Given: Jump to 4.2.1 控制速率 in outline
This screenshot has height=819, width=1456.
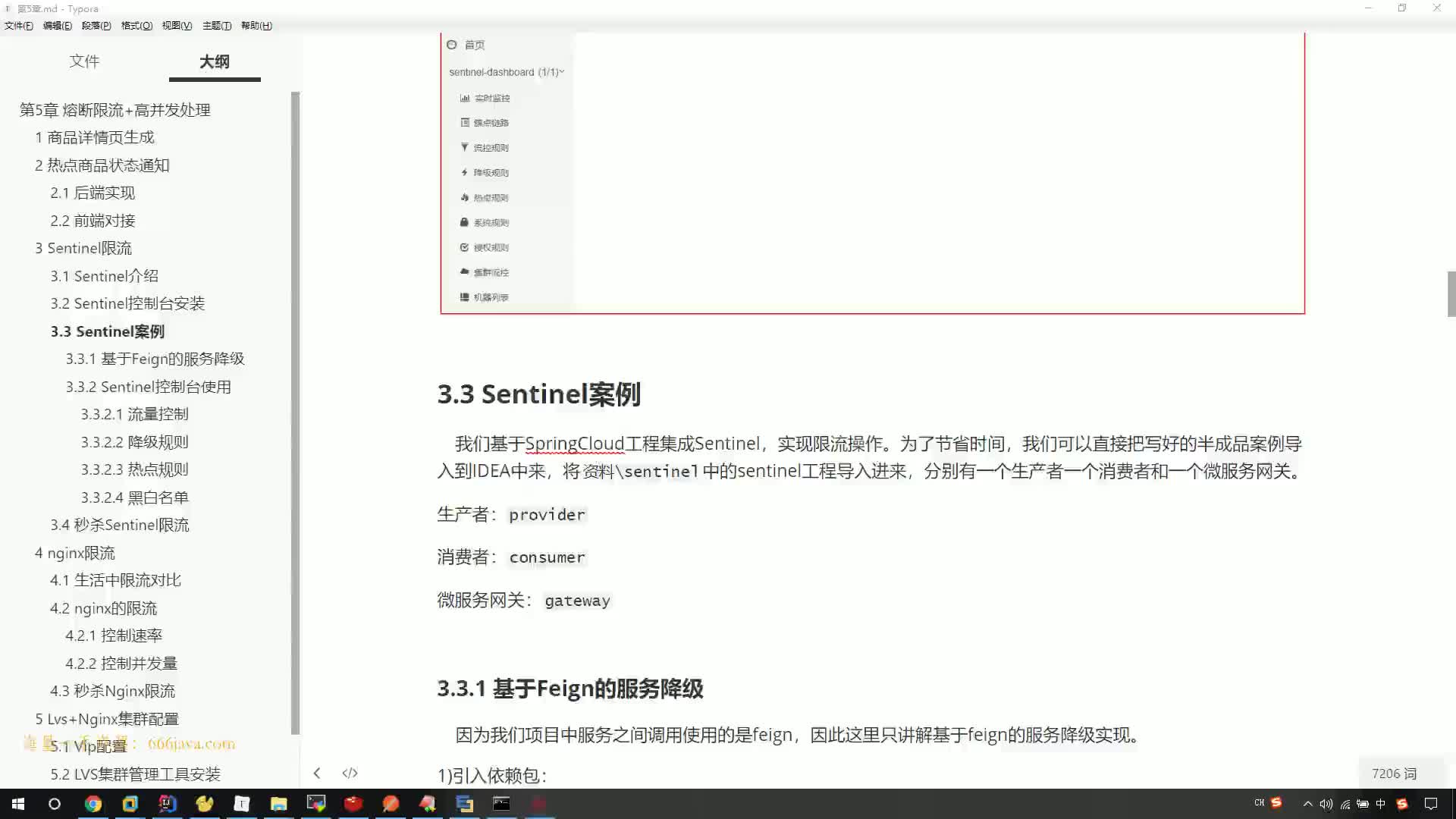Looking at the screenshot, I should coord(114,635).
